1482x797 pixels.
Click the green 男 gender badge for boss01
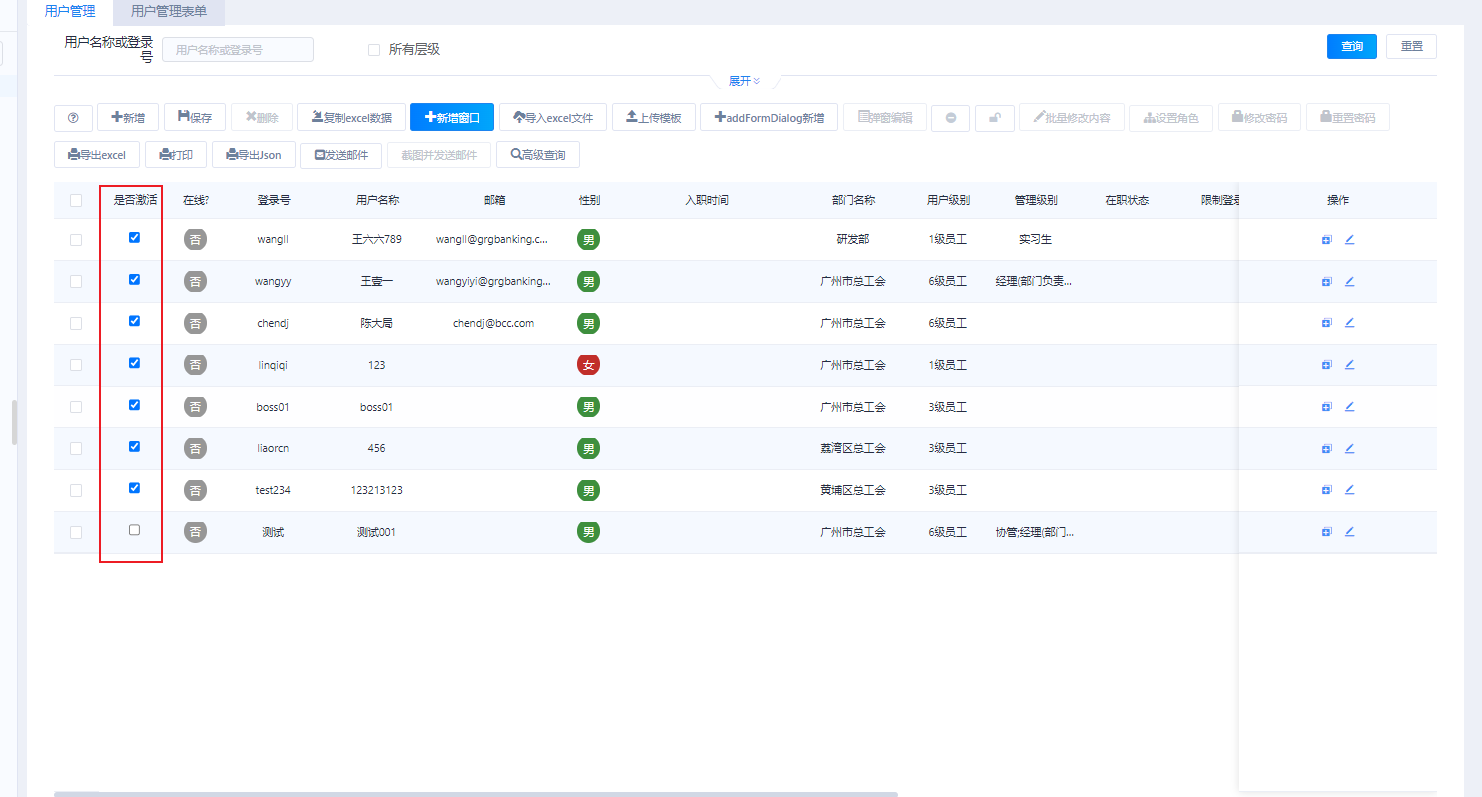(589, 407)
